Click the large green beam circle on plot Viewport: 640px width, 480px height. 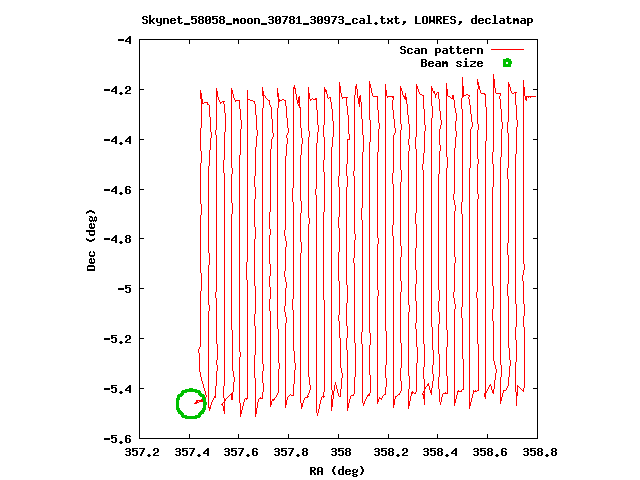[x=191, y=403]
